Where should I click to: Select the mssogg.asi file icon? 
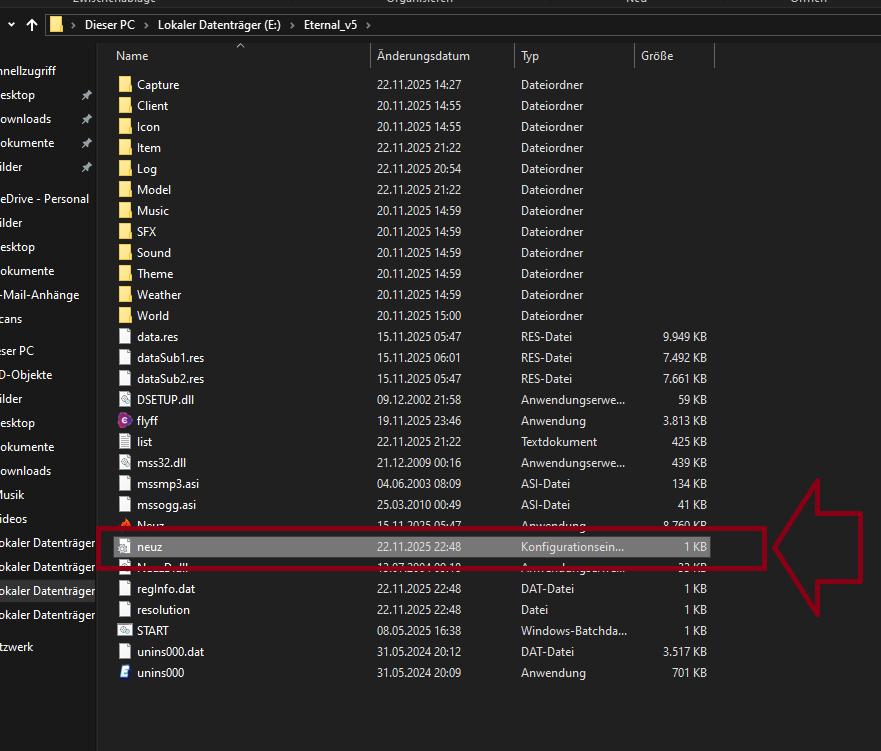point(125,504)
